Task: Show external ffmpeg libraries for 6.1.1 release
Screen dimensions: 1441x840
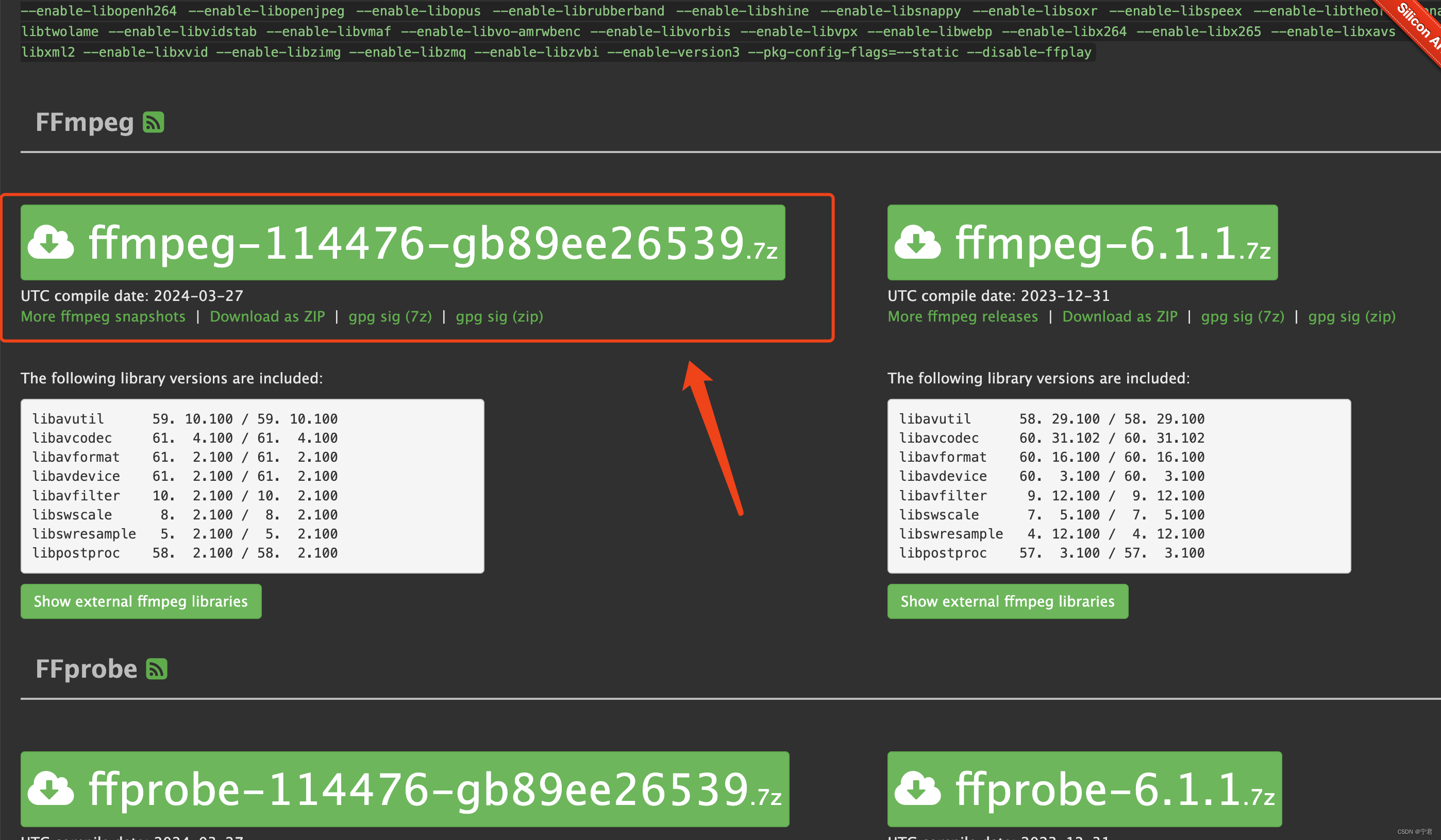Action: pyautogui.click(x=1008, y=601)
